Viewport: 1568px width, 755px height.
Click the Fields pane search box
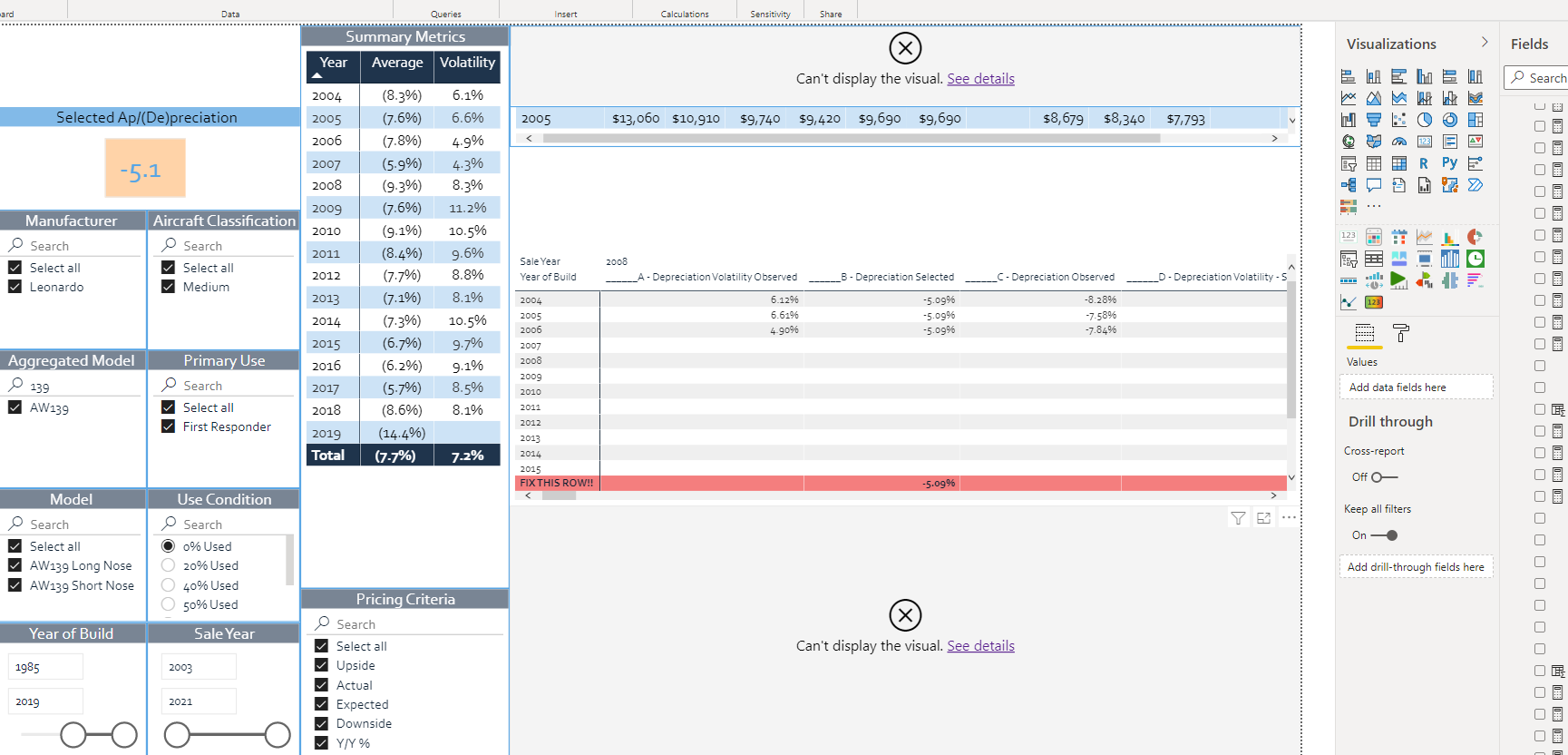pos(1535,78)
